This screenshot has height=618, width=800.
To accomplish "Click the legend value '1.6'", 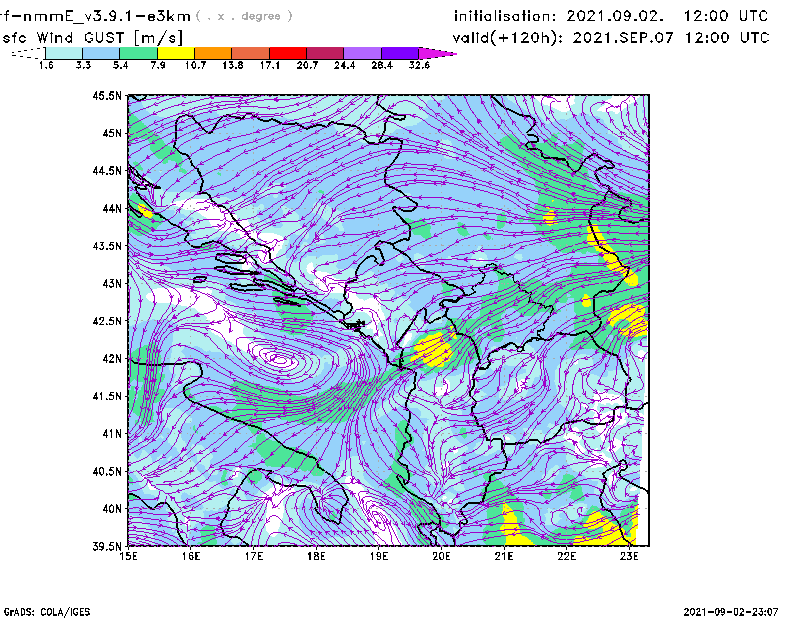I will coord(46,65).
